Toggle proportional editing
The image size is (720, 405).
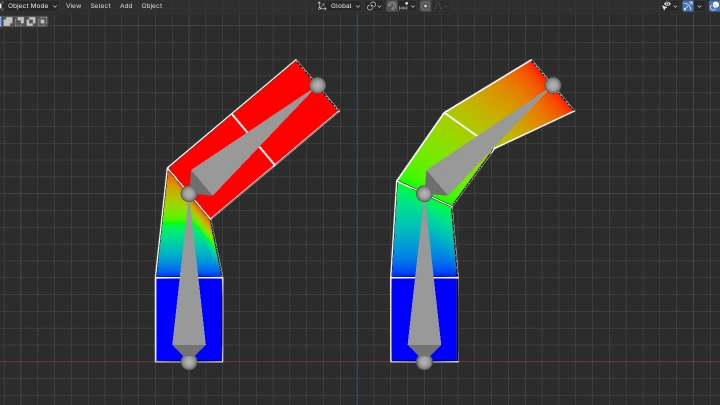pos(425,6)
